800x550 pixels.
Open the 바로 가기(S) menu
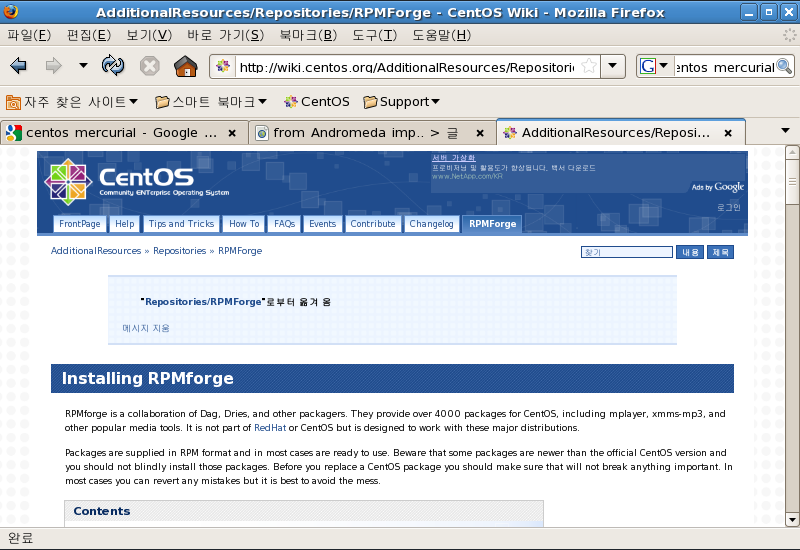coord(226,35)
